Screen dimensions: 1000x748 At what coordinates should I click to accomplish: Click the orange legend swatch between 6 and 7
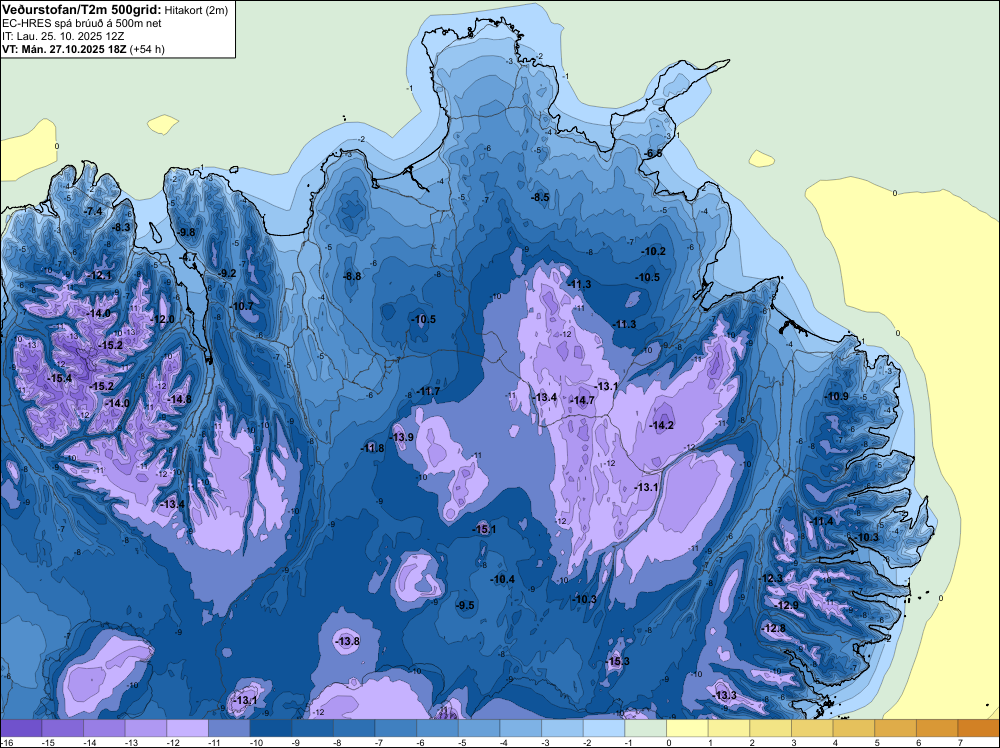coord(938,728)
